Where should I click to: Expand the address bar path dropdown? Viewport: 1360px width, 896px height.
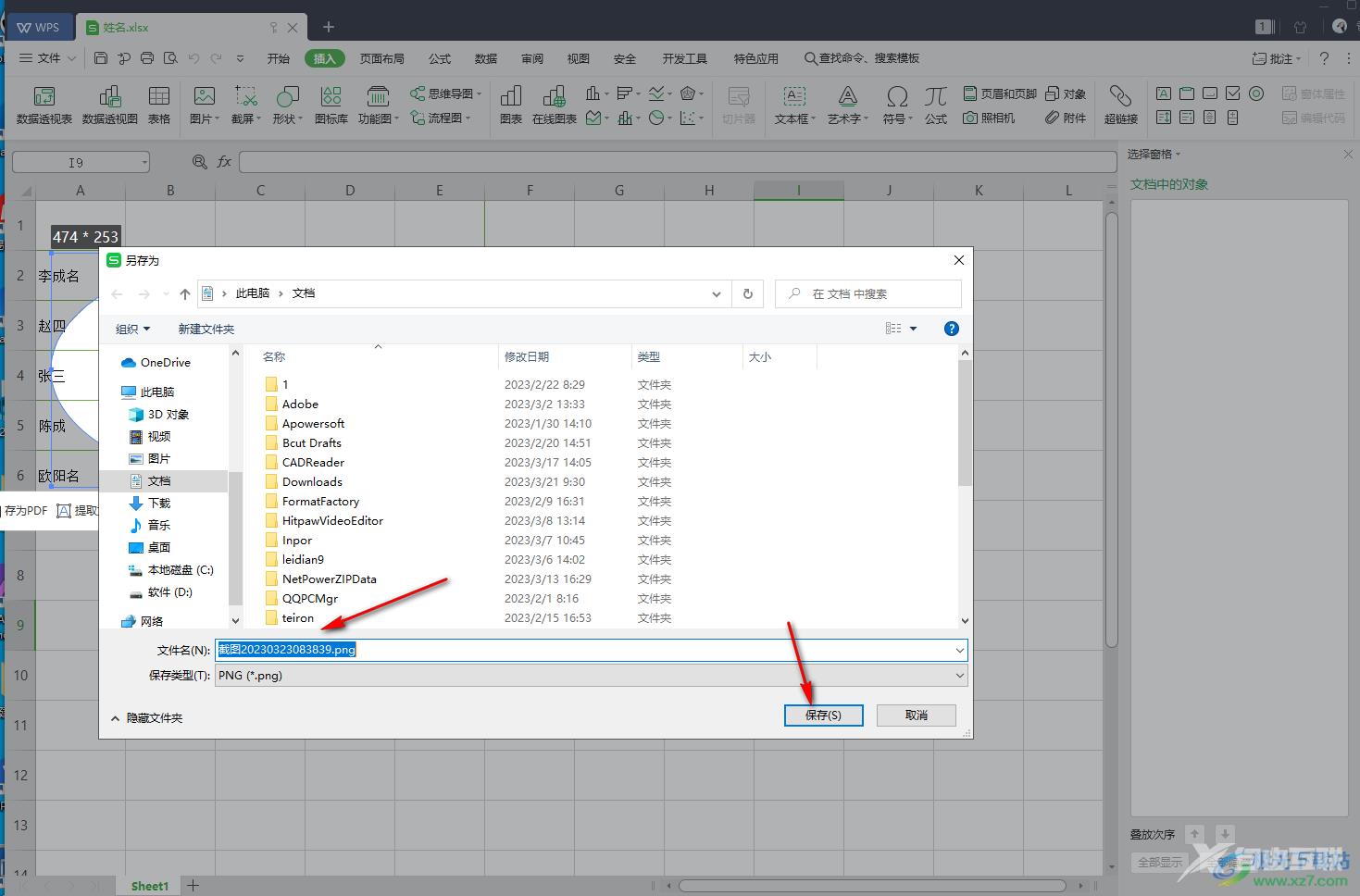(716, 293)
